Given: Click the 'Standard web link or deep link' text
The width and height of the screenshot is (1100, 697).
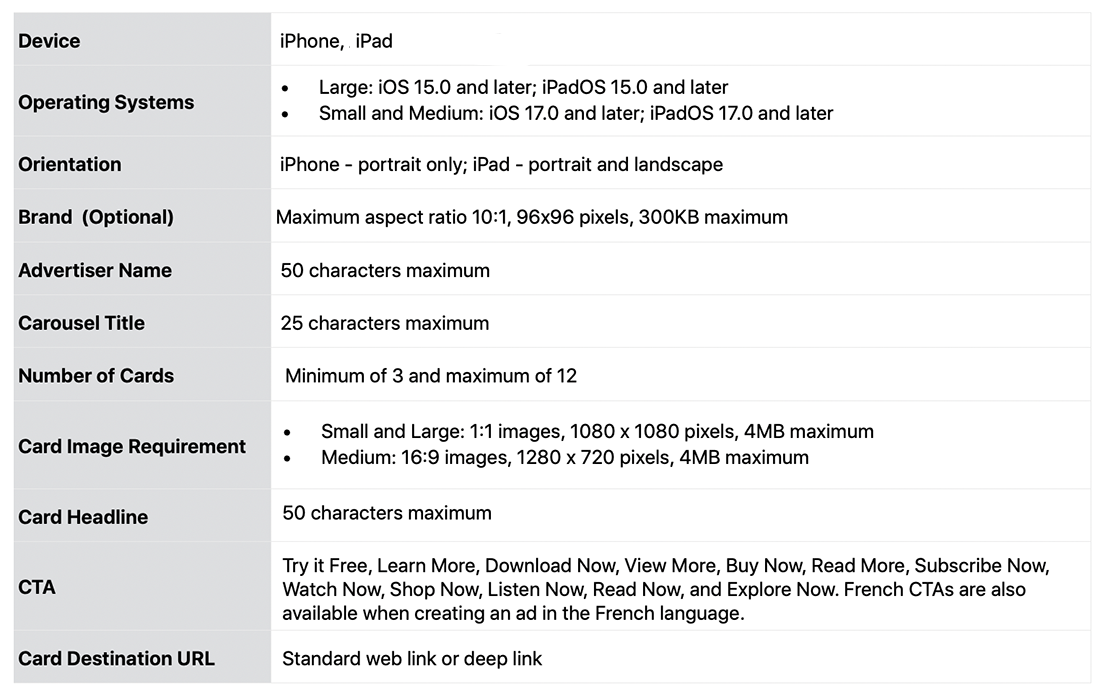Looking at the screenshot, I should 412,658.
